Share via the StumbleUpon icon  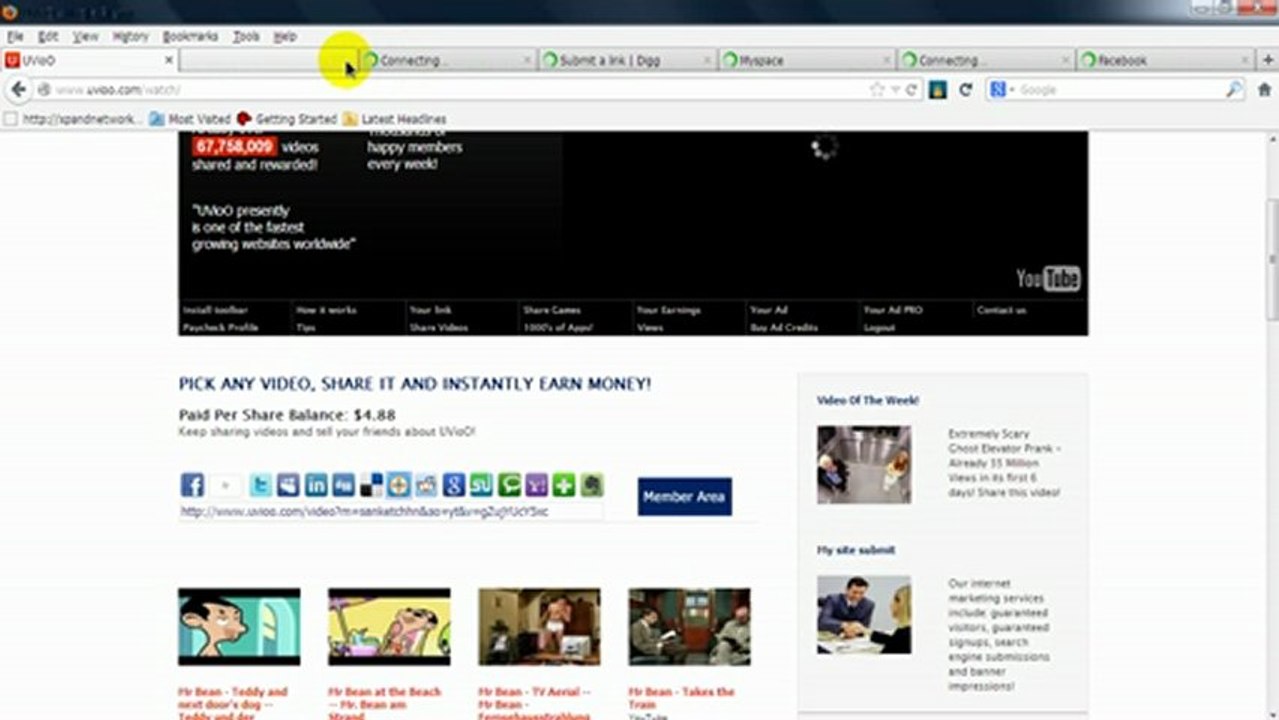tap(481, 485)
